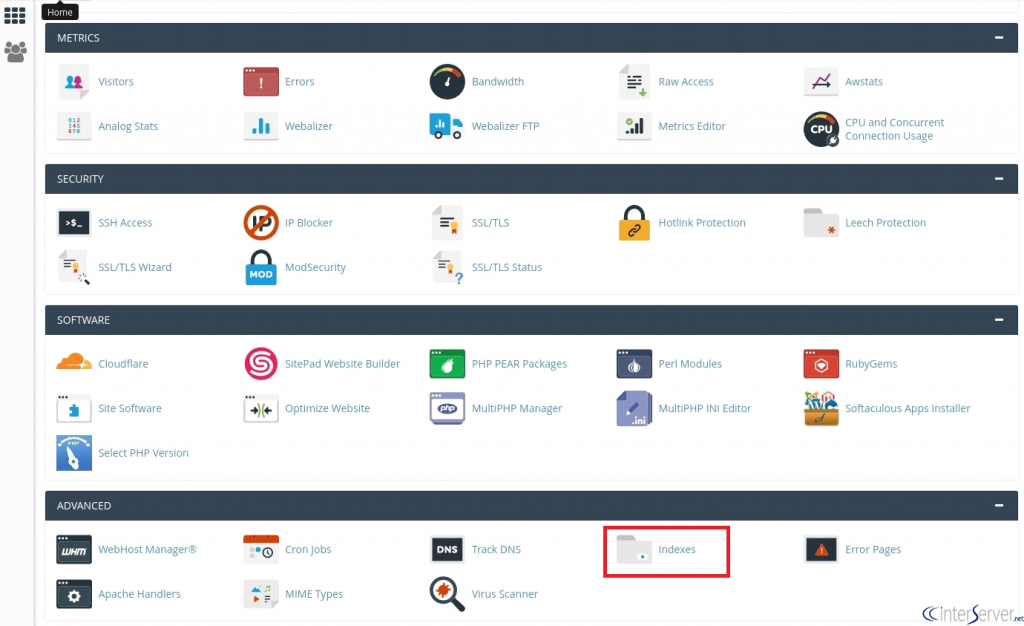This screenshot has width=1024, height=626.
Task: Click the red Errors icon
Action: (x=261, y=82)
